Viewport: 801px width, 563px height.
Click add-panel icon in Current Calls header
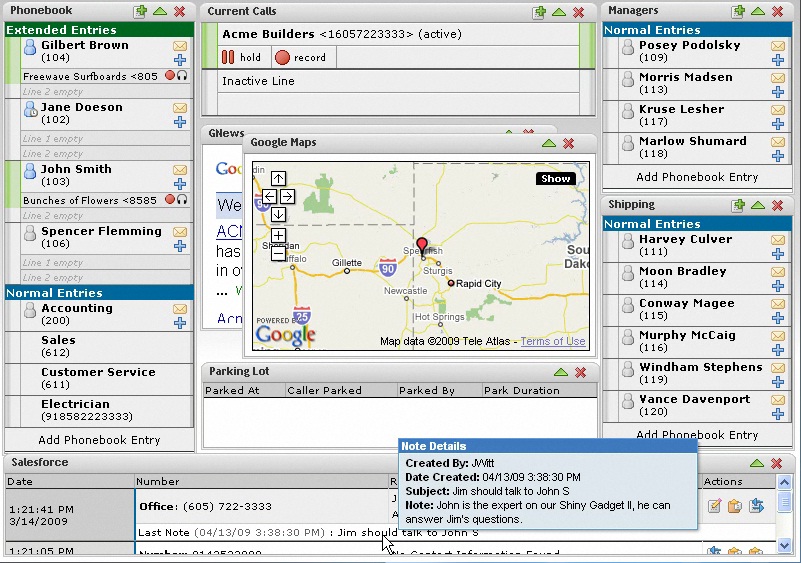click(x=539, y=12)
